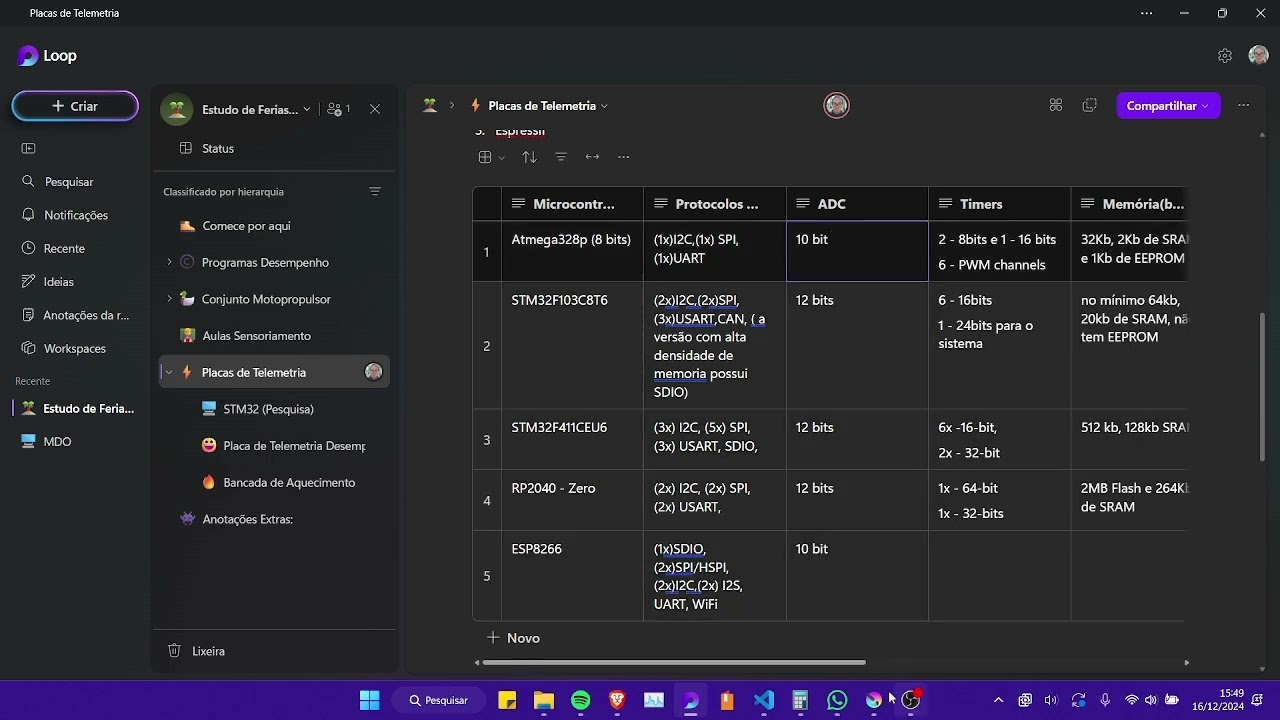Open page more options ellipsis
The height and width of the screenshot is (720, 1280).
(x=1244, y=105)
